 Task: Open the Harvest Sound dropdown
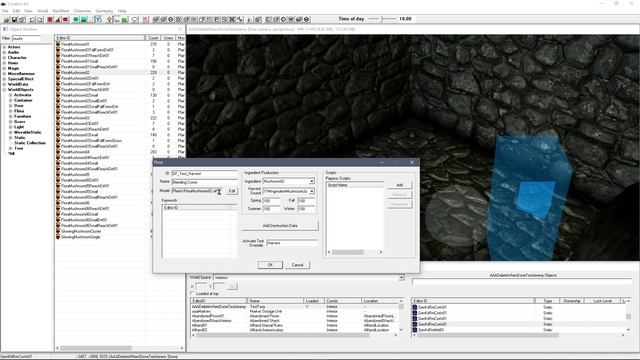(x=311, y=191)
